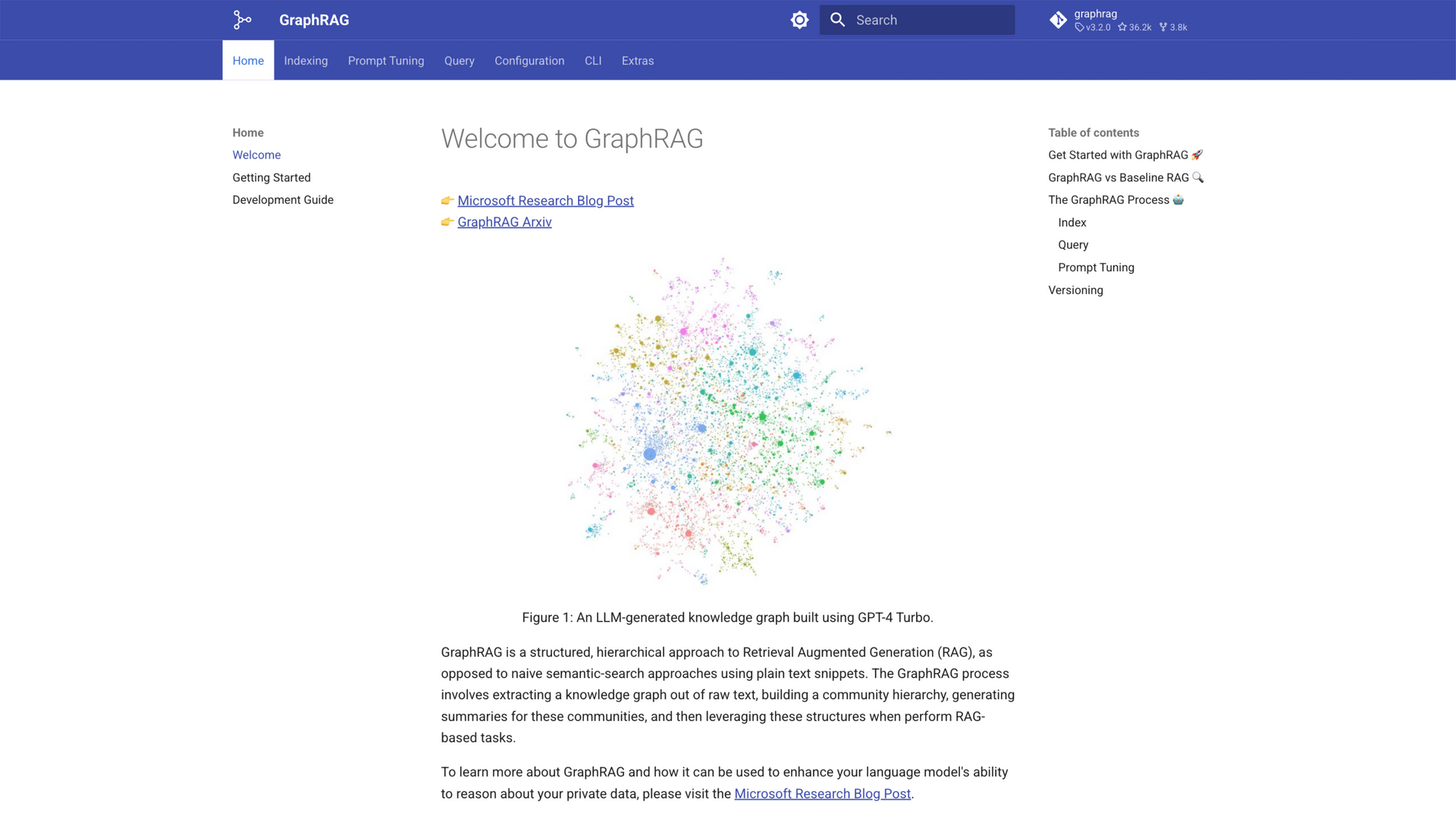Click the Figure 1 caption text
This screenshot has height=819, width=1456.
727,617
